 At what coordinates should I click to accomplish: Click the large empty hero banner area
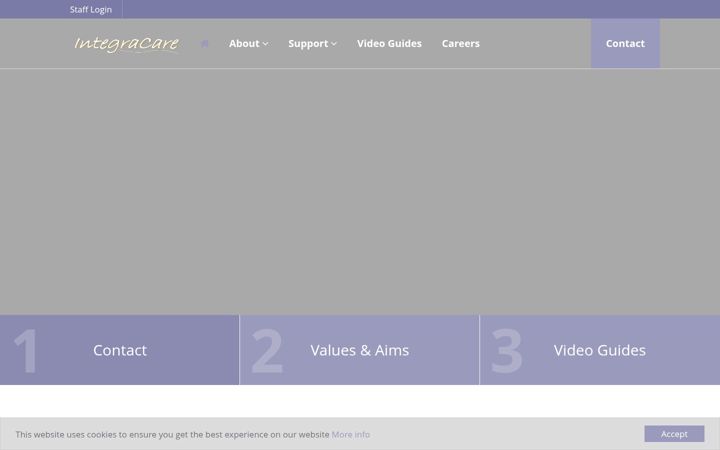coord(360,192)
